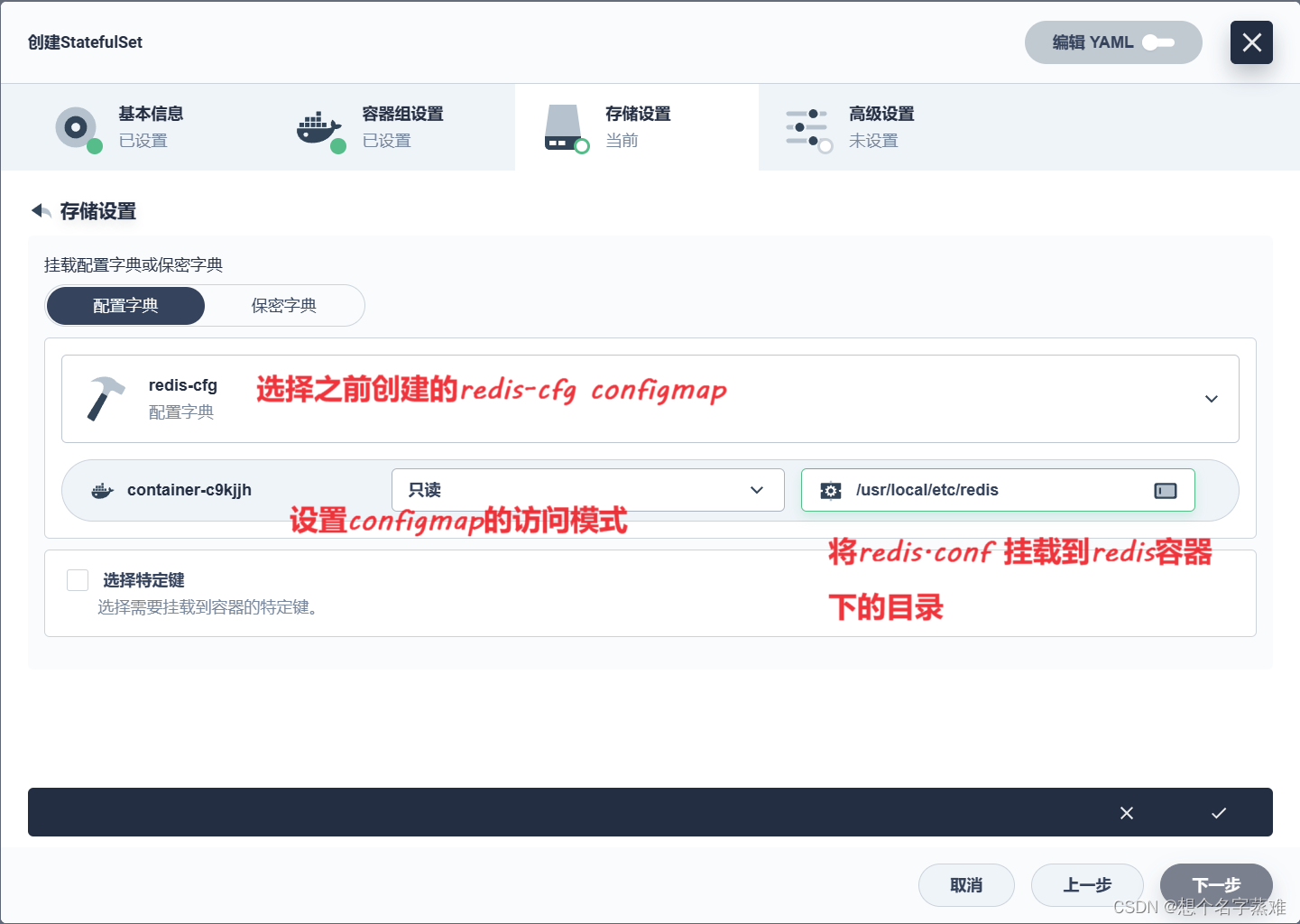Click the gear icon in mount path field

[x=830, y=490]
